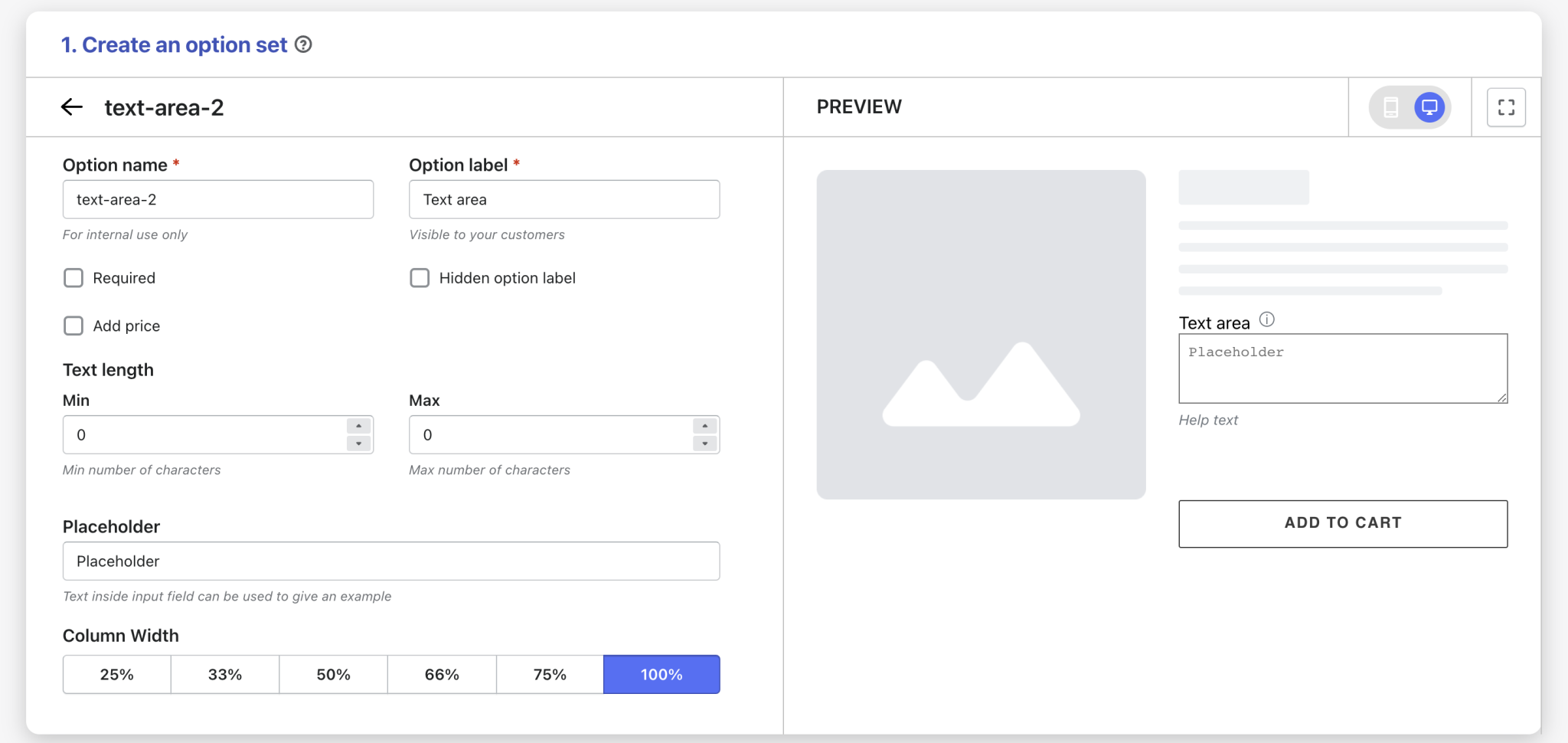
Task: Decrease the Max text length value
Action: [704, 444]
